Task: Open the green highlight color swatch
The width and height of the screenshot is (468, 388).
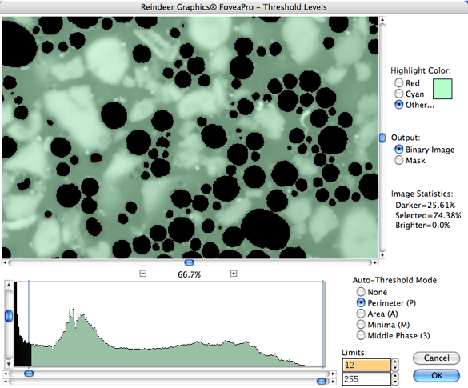Action: (443, 89)
